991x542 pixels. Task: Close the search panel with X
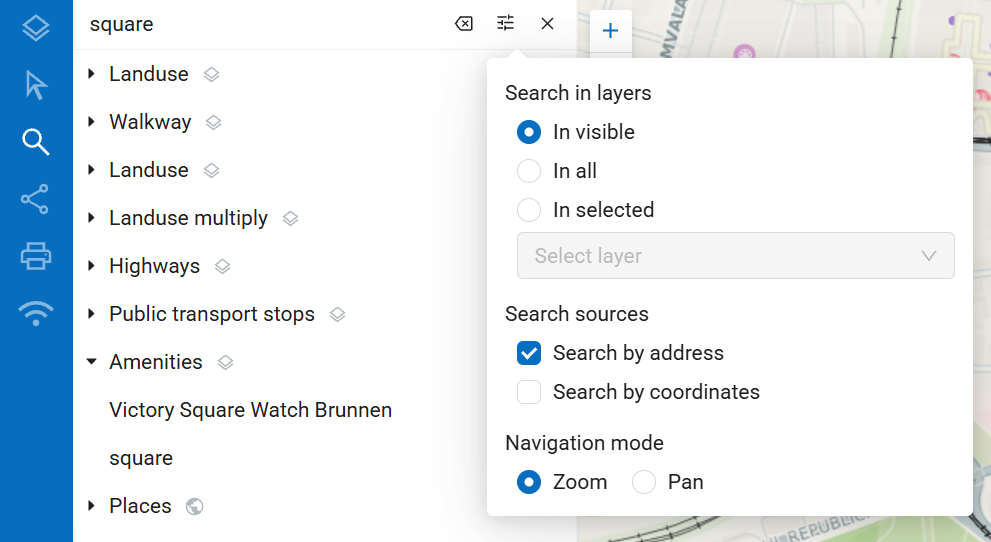click(547, 23)
